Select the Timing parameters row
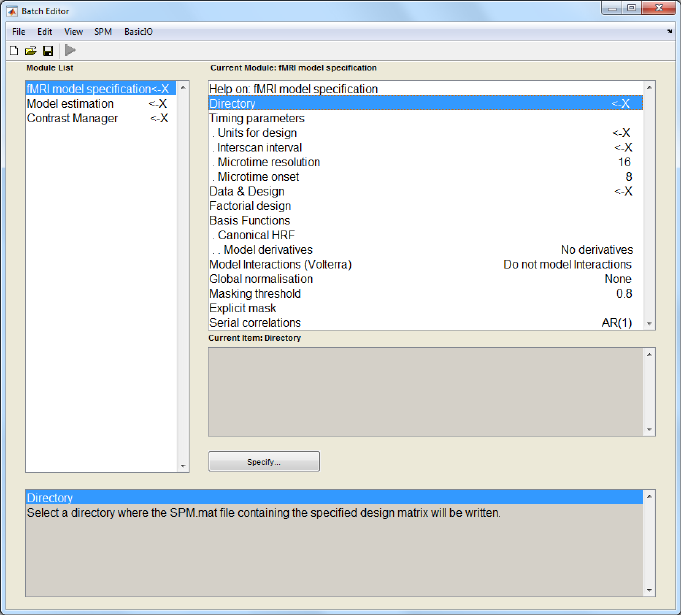 426,118
